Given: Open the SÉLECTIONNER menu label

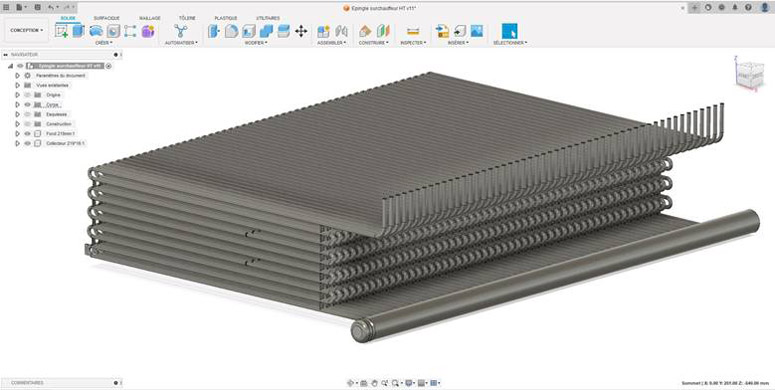Looking at the screenshot, I should [x=510, y=43].
